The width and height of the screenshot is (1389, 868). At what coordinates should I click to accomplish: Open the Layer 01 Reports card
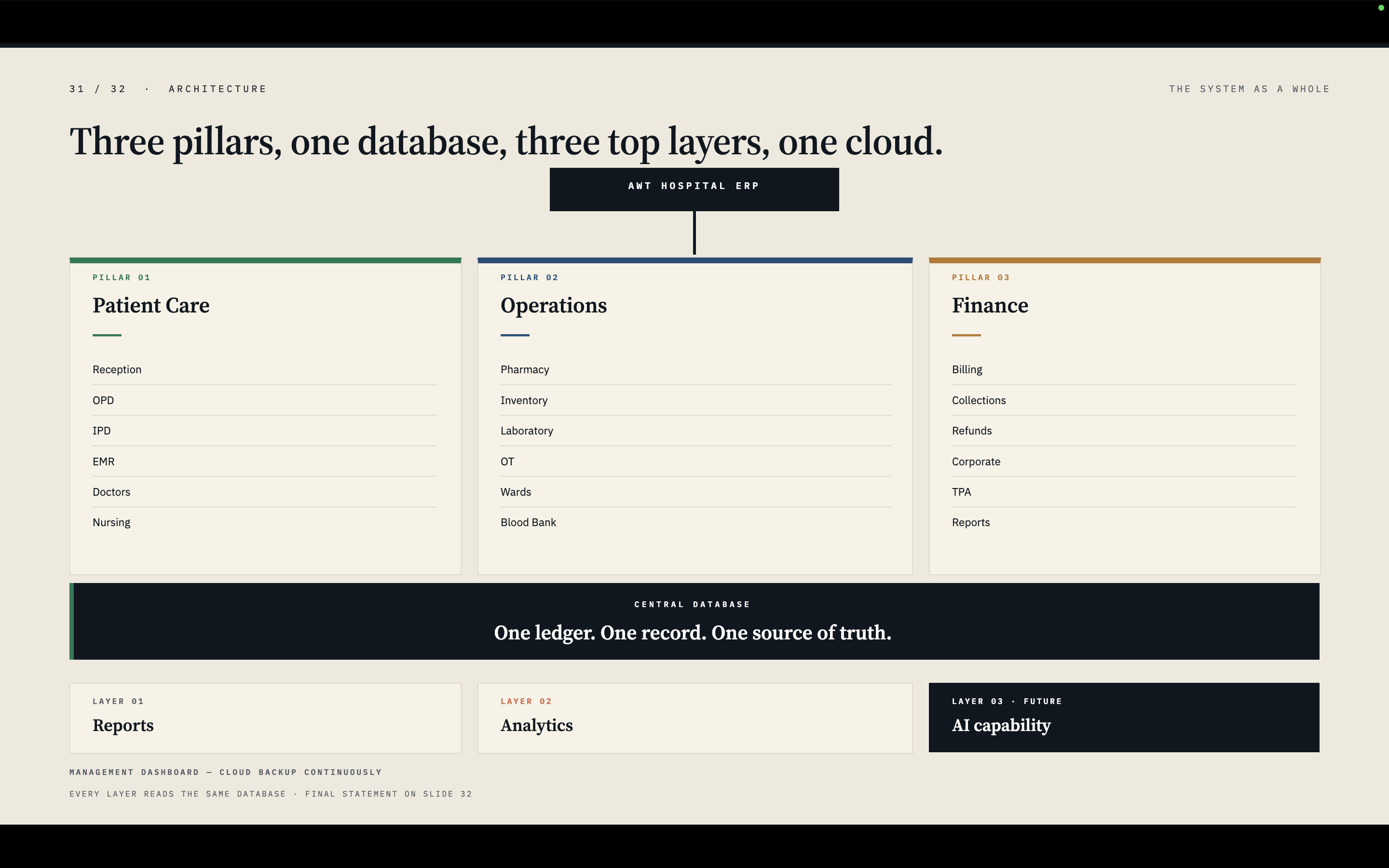pyautogui.click(x=265, y=718)
